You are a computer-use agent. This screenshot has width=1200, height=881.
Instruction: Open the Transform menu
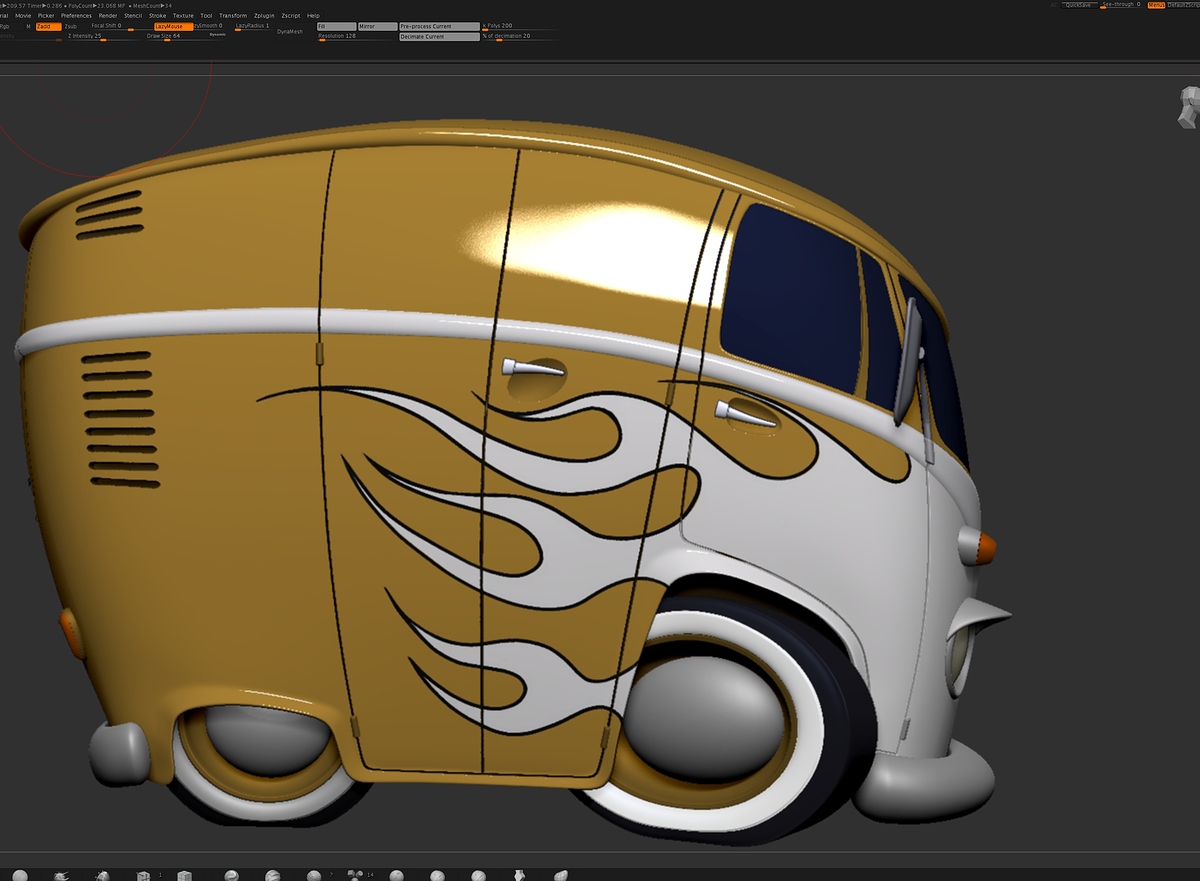point(233,16)
